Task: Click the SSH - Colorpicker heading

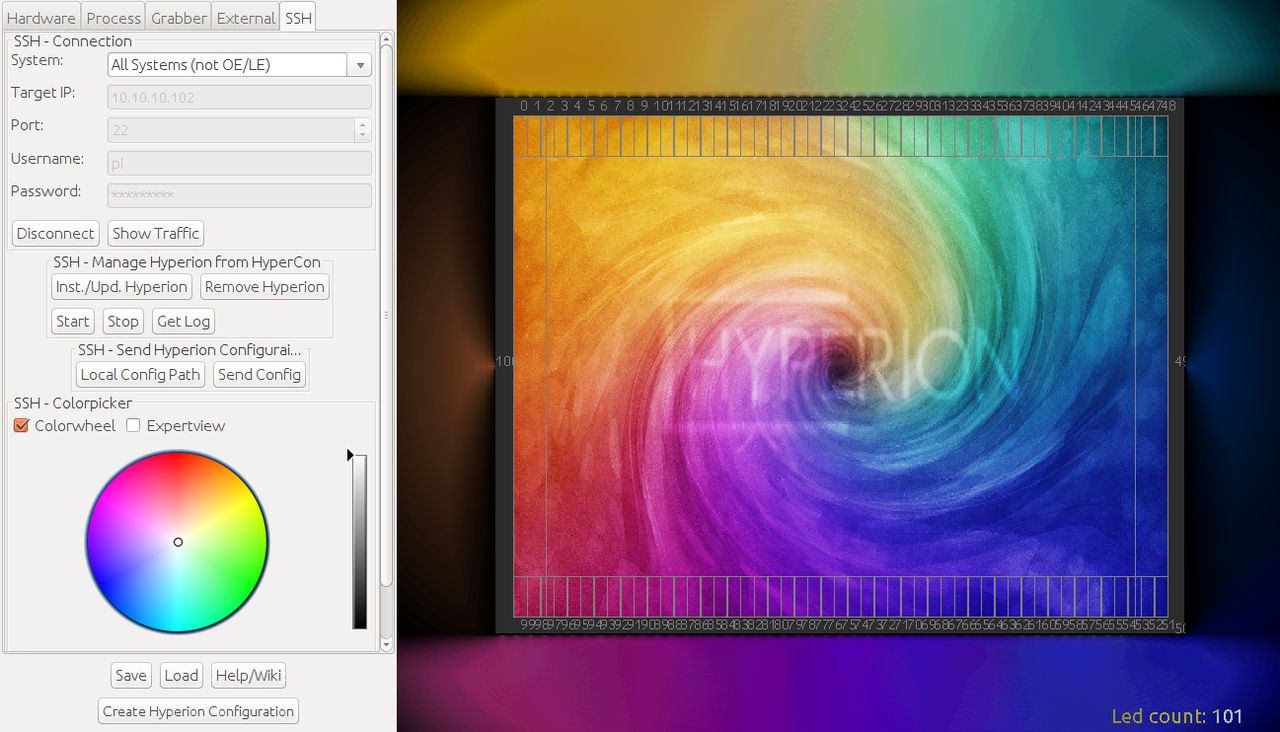Action: pyautogui.click(x=73, y=403)
